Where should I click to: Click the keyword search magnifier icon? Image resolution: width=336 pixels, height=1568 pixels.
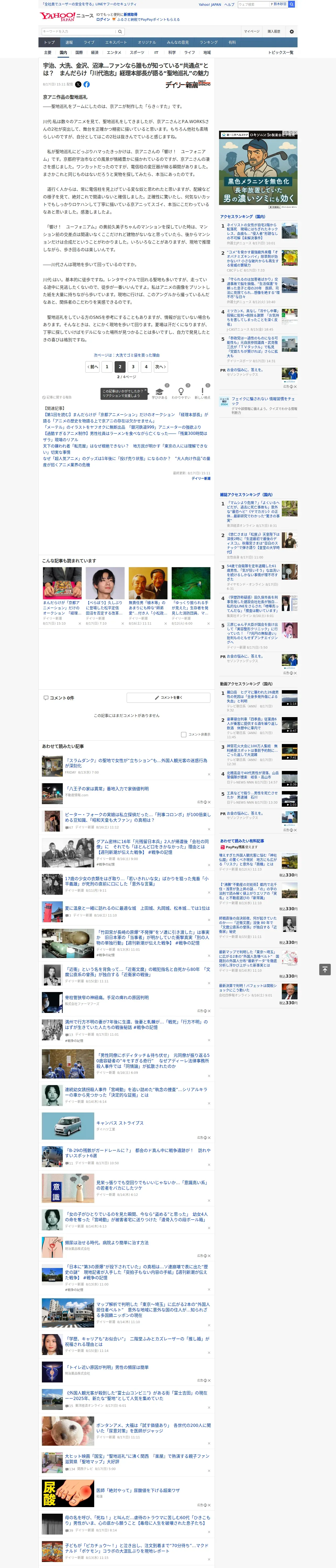(x=120, y=32)
